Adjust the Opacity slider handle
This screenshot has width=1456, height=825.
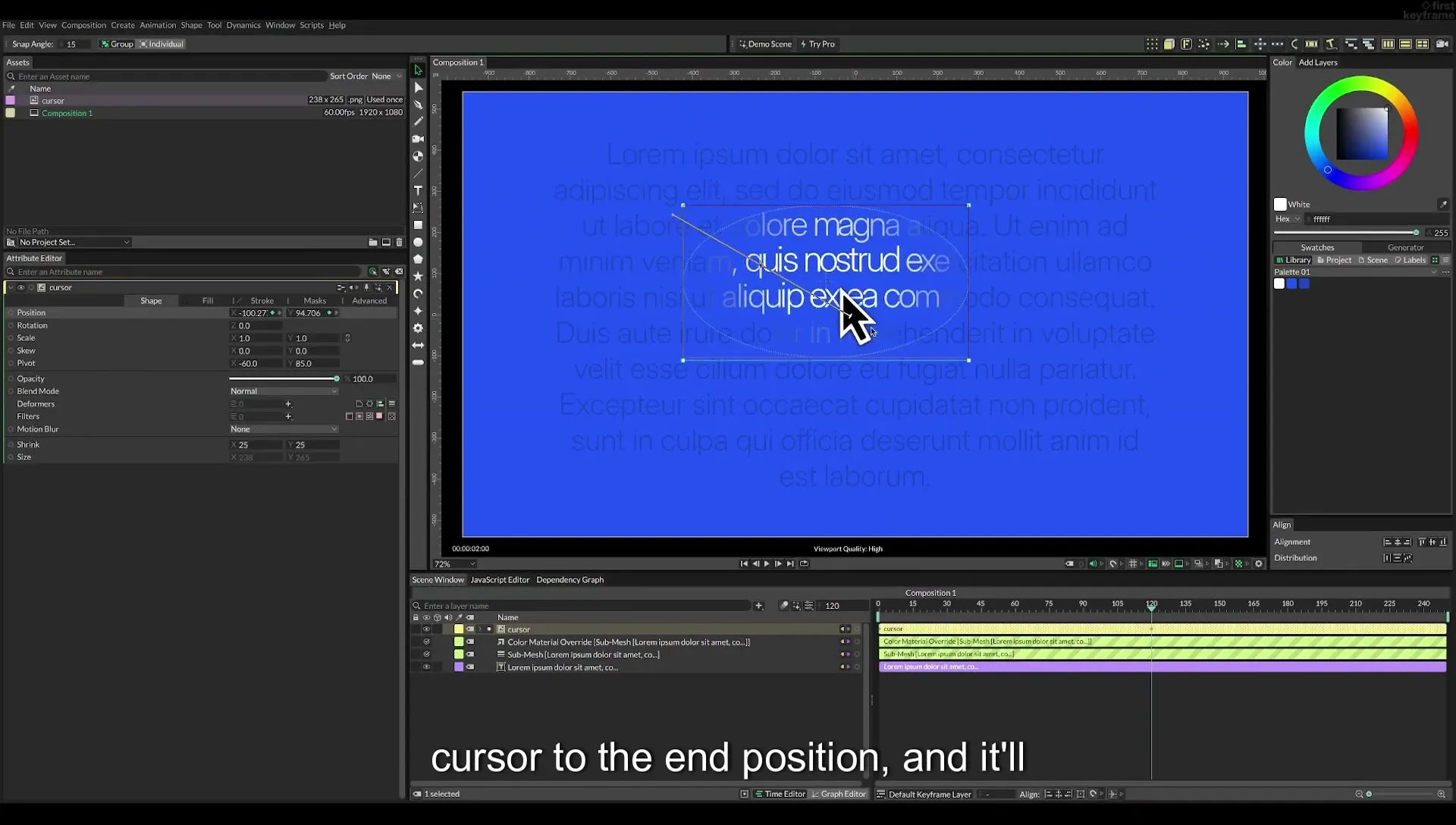(x=337, y=379)
